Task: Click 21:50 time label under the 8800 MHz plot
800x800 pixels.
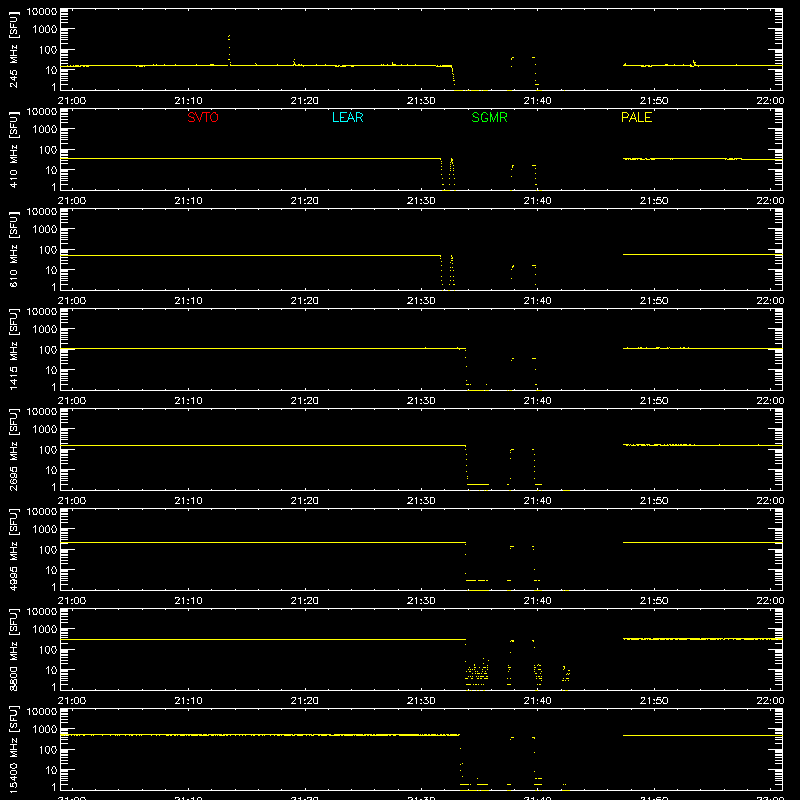Action: pos(654,701)
